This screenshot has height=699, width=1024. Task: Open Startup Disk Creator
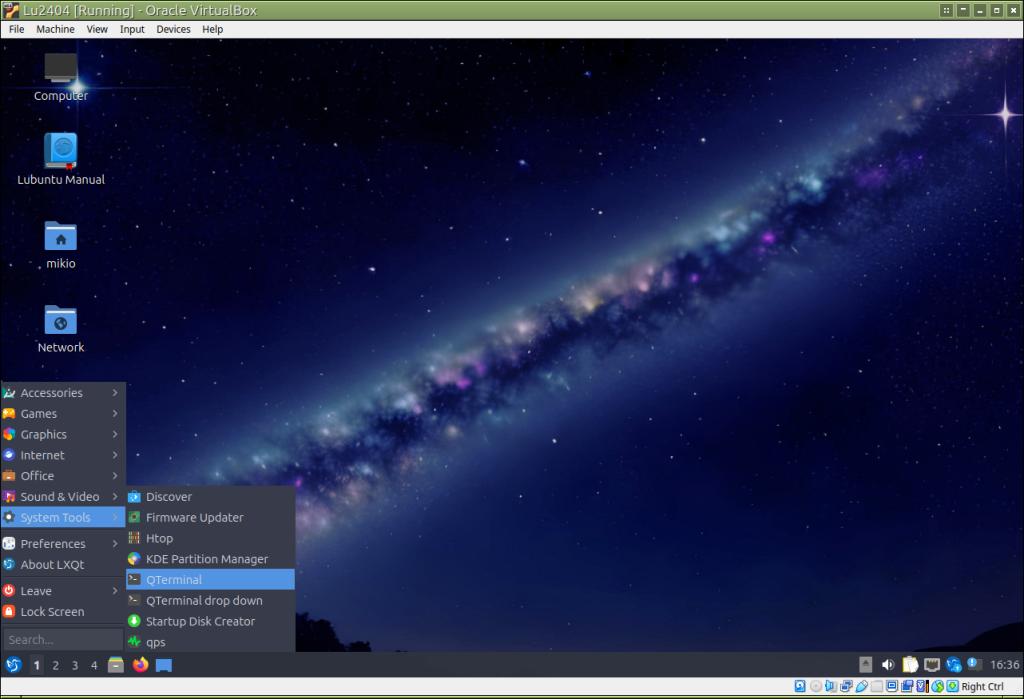point(200,621)
